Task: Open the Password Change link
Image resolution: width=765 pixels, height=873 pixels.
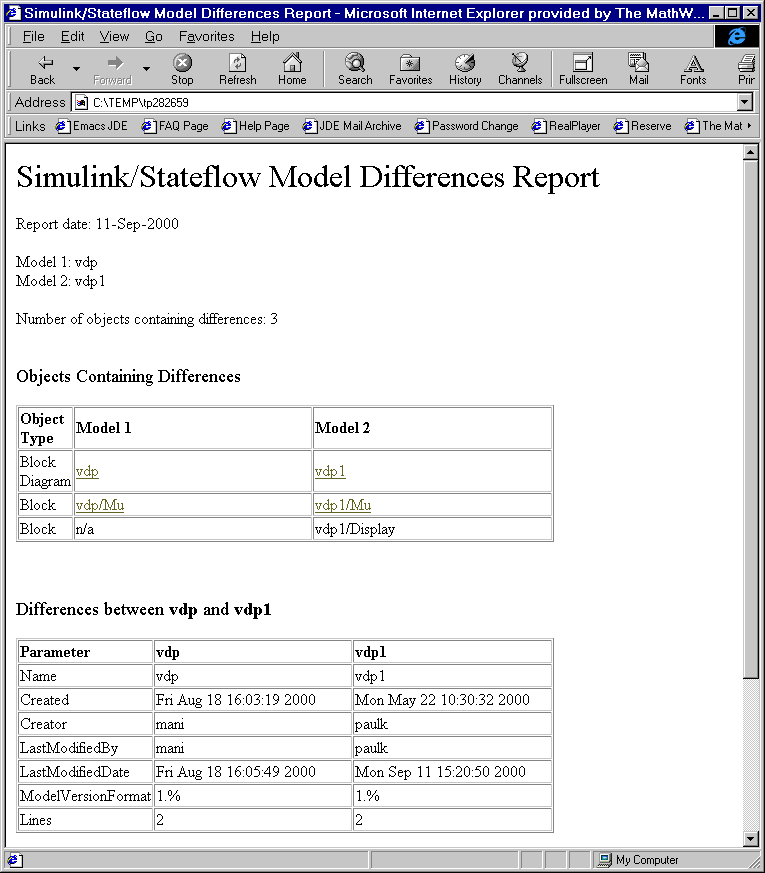Action: (x=467, y=126)
